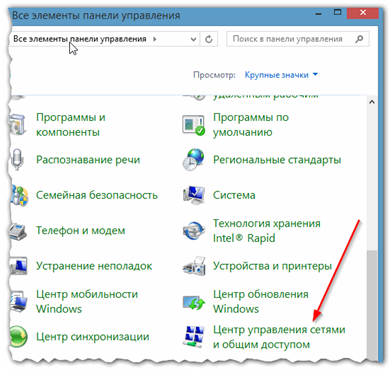The image size is (392, 372).
Task: Click the Devices and Printers icon
Action: click(193, 266)
